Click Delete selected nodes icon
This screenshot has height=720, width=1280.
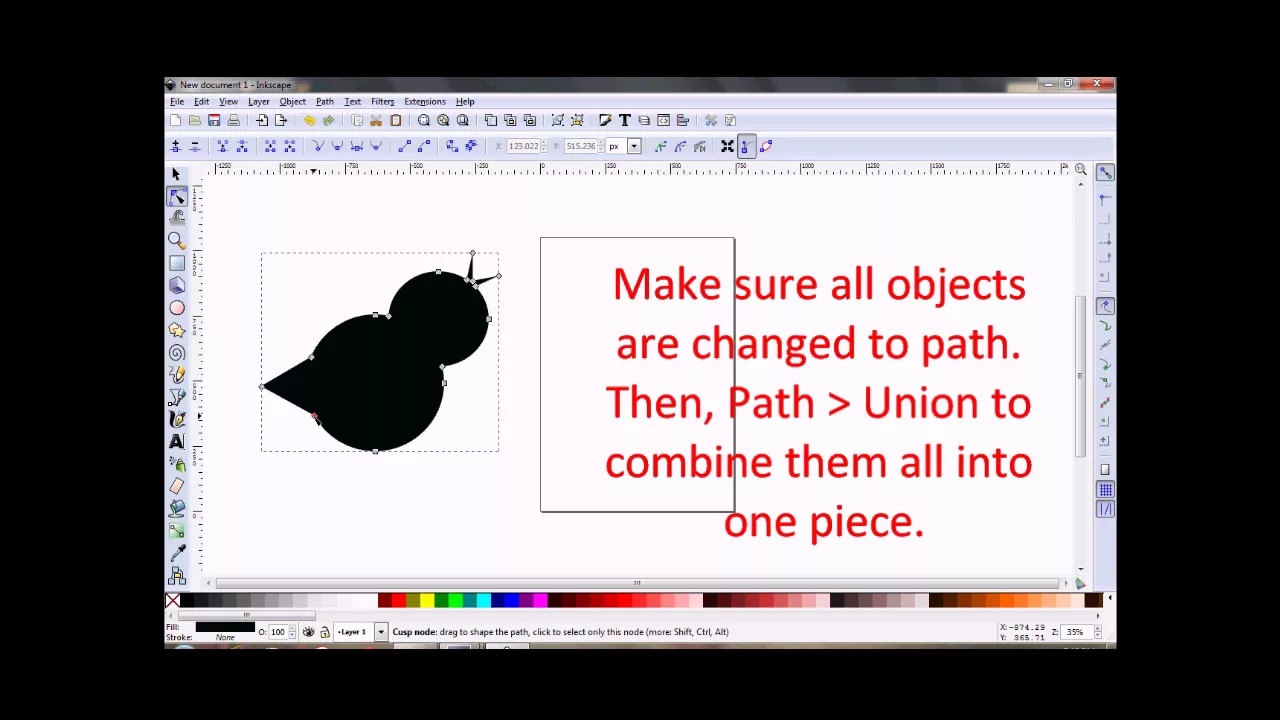tap(195, 146)
